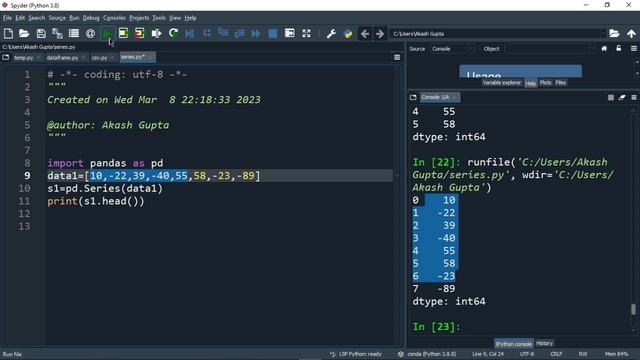Step over the current line in debugger
Viewport: 640px width, 360px height.
(x=207, y=33)
